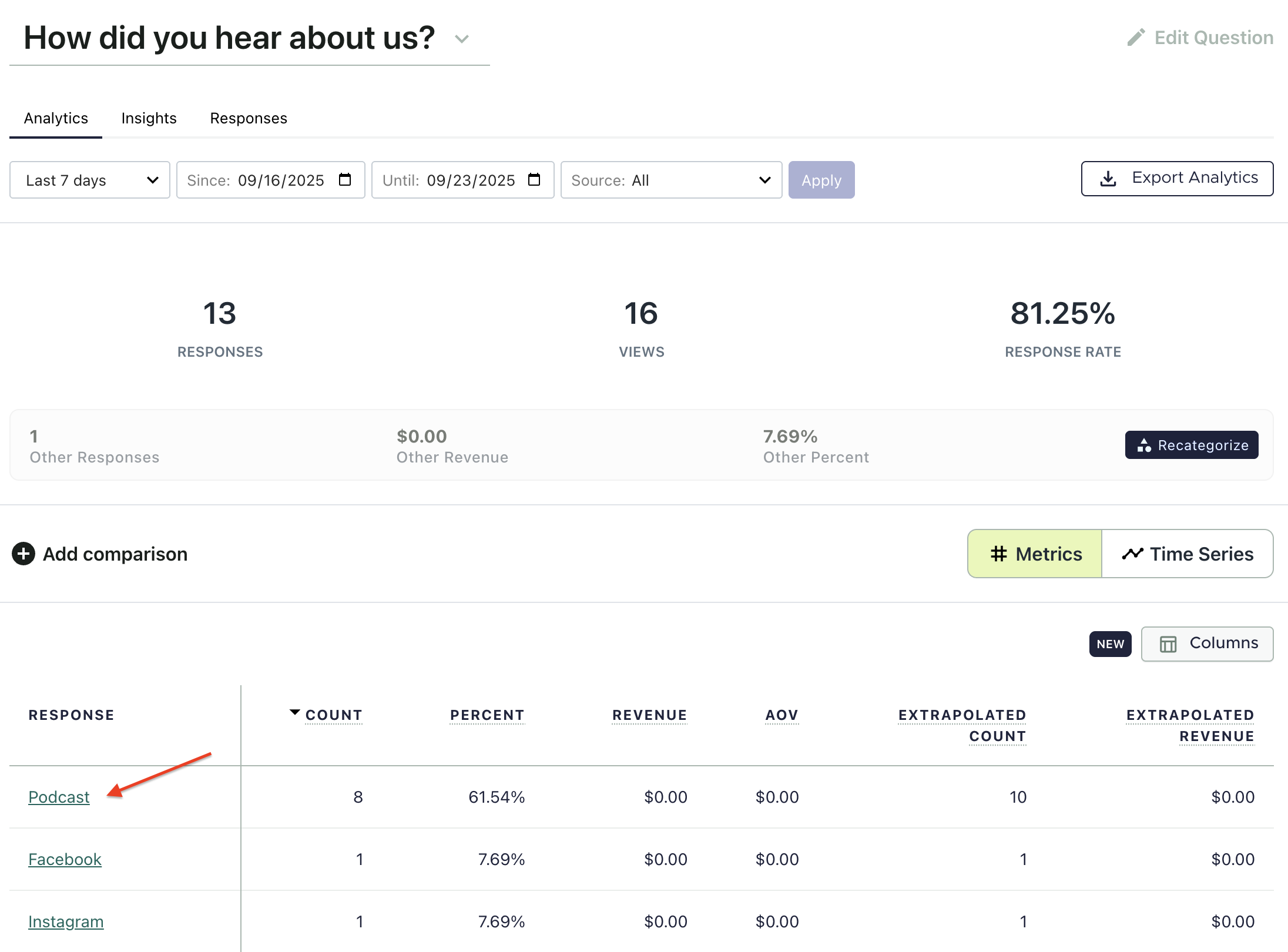This screenshot has width=1288, height=952.
Task: Open the Since date calendar picker icon
Action: coord(345,180)
